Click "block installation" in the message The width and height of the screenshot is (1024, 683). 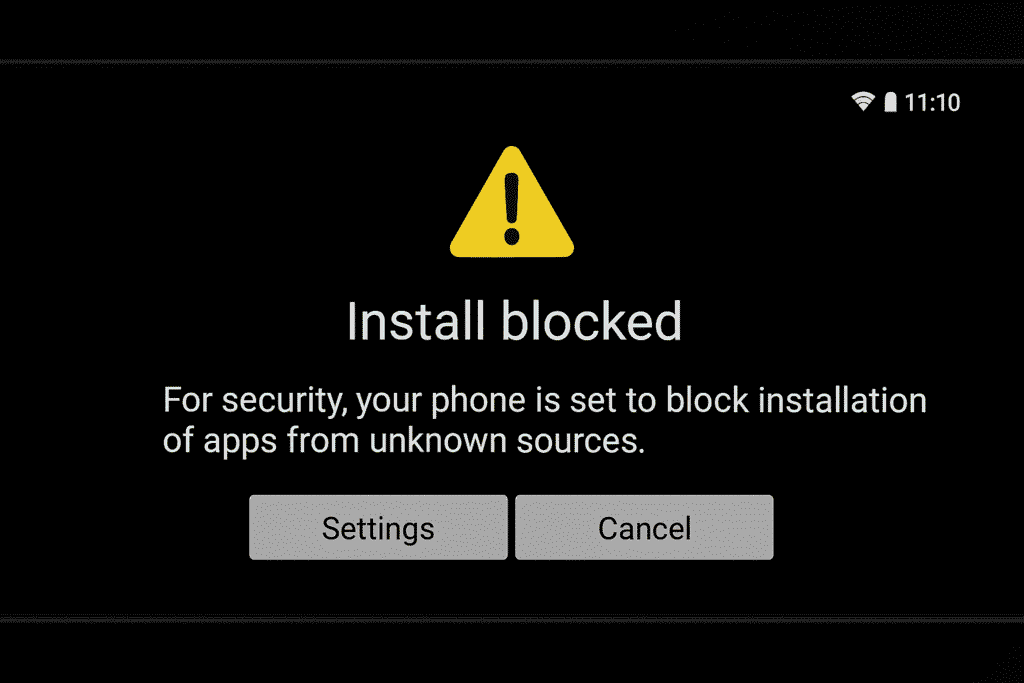coord(796,400)
